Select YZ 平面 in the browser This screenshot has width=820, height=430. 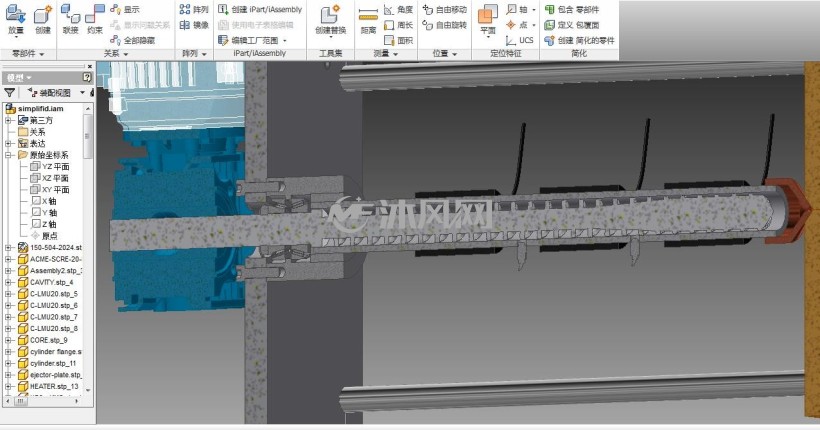[x=50, y=166]
